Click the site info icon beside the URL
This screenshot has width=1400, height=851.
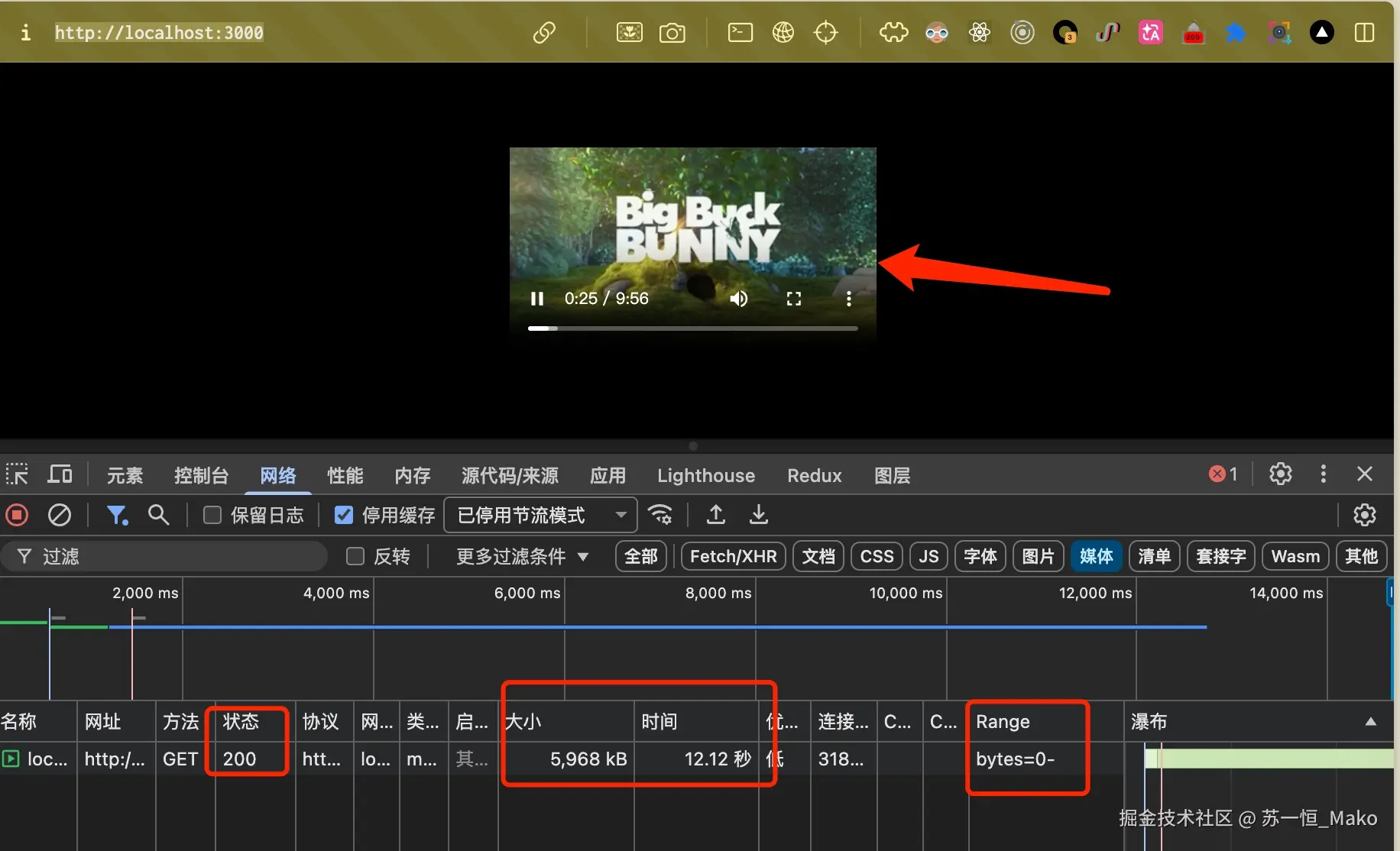click(x=25, y=33)
